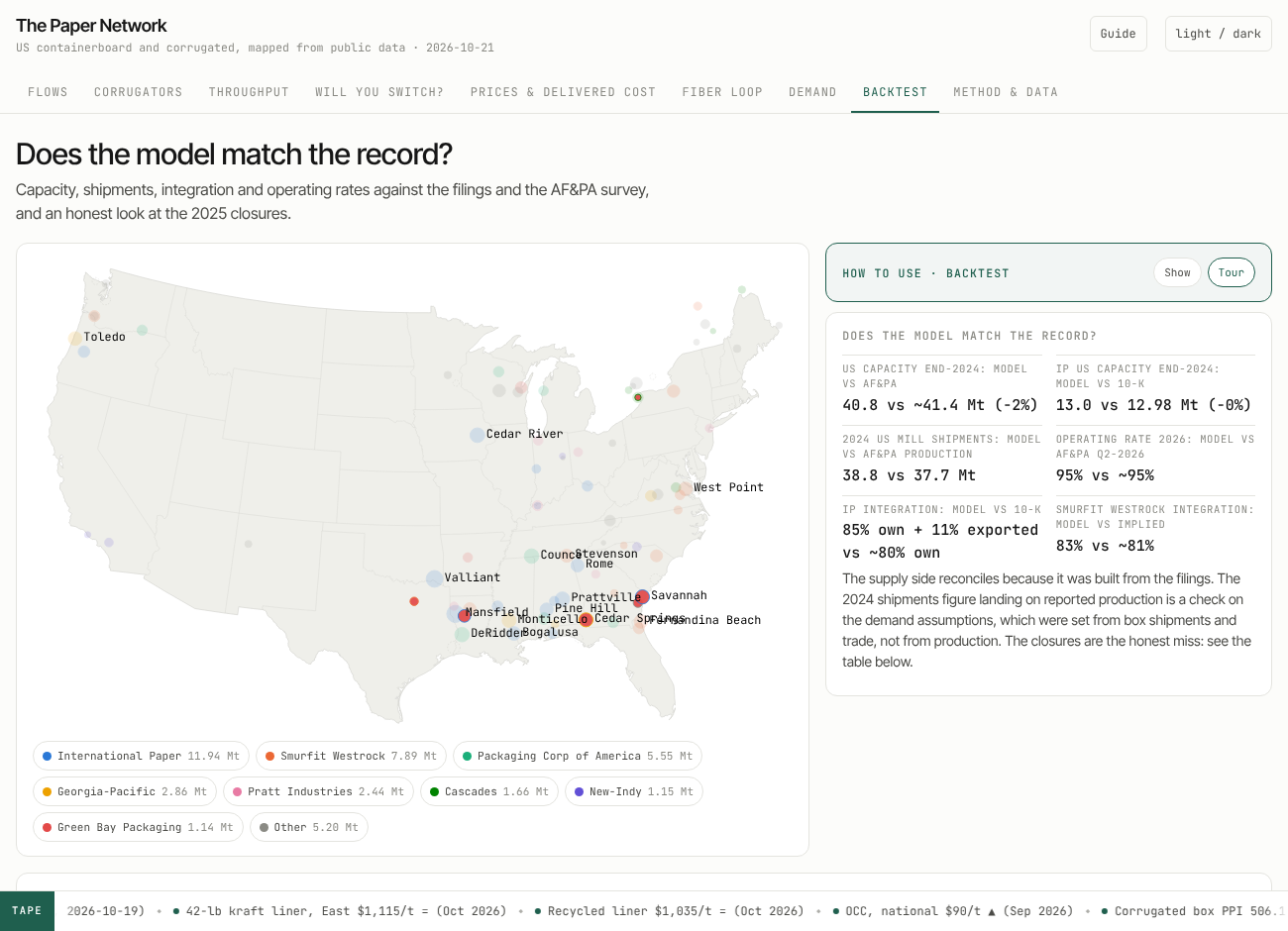View the Fiber Loop tab
The height and width of the screenshot is (931, 1288).
click(722, 92)
